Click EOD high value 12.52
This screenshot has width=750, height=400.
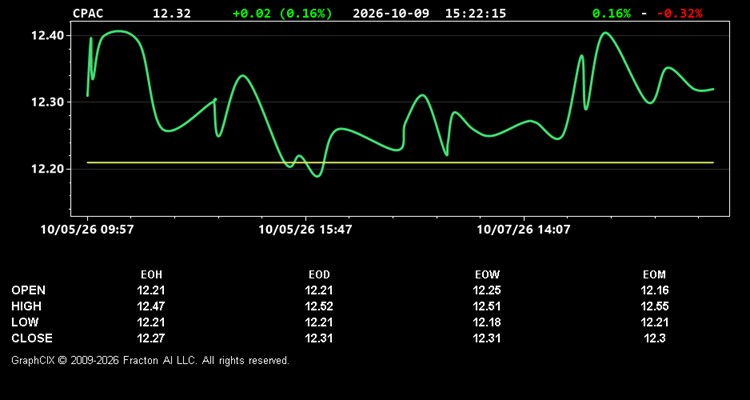tap(319, 306)
